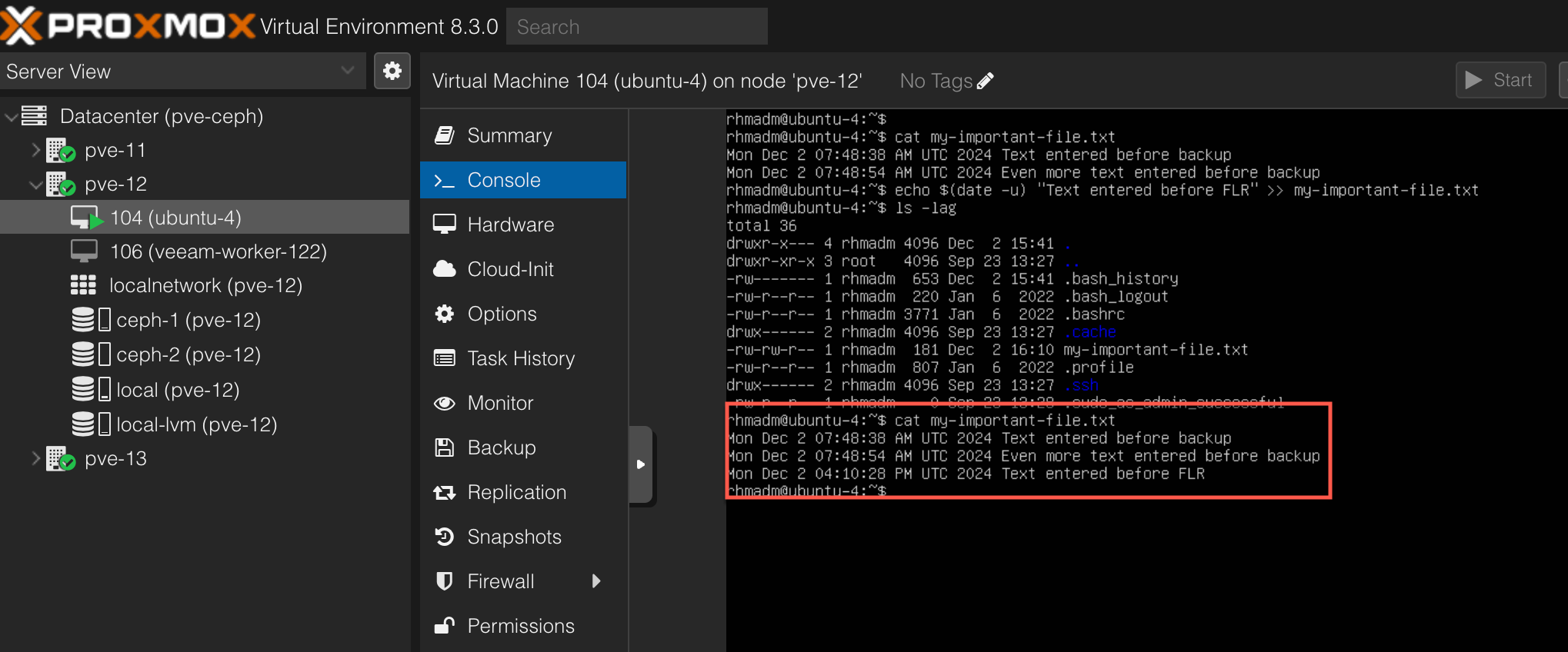
Task: Click the Permissions unlock icon
Action: (445, 625)
